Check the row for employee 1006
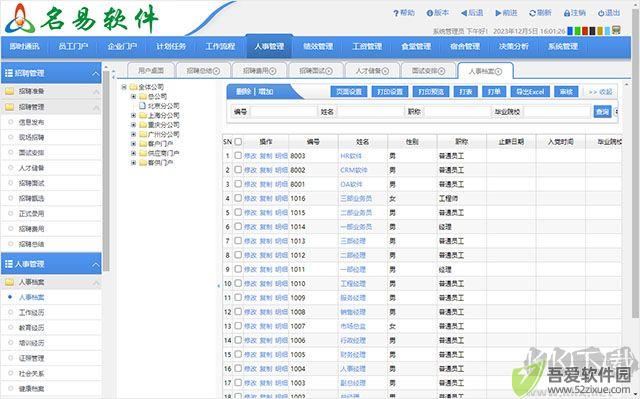Viewport: 640px width, 399px height. click(x=238, y=340)
